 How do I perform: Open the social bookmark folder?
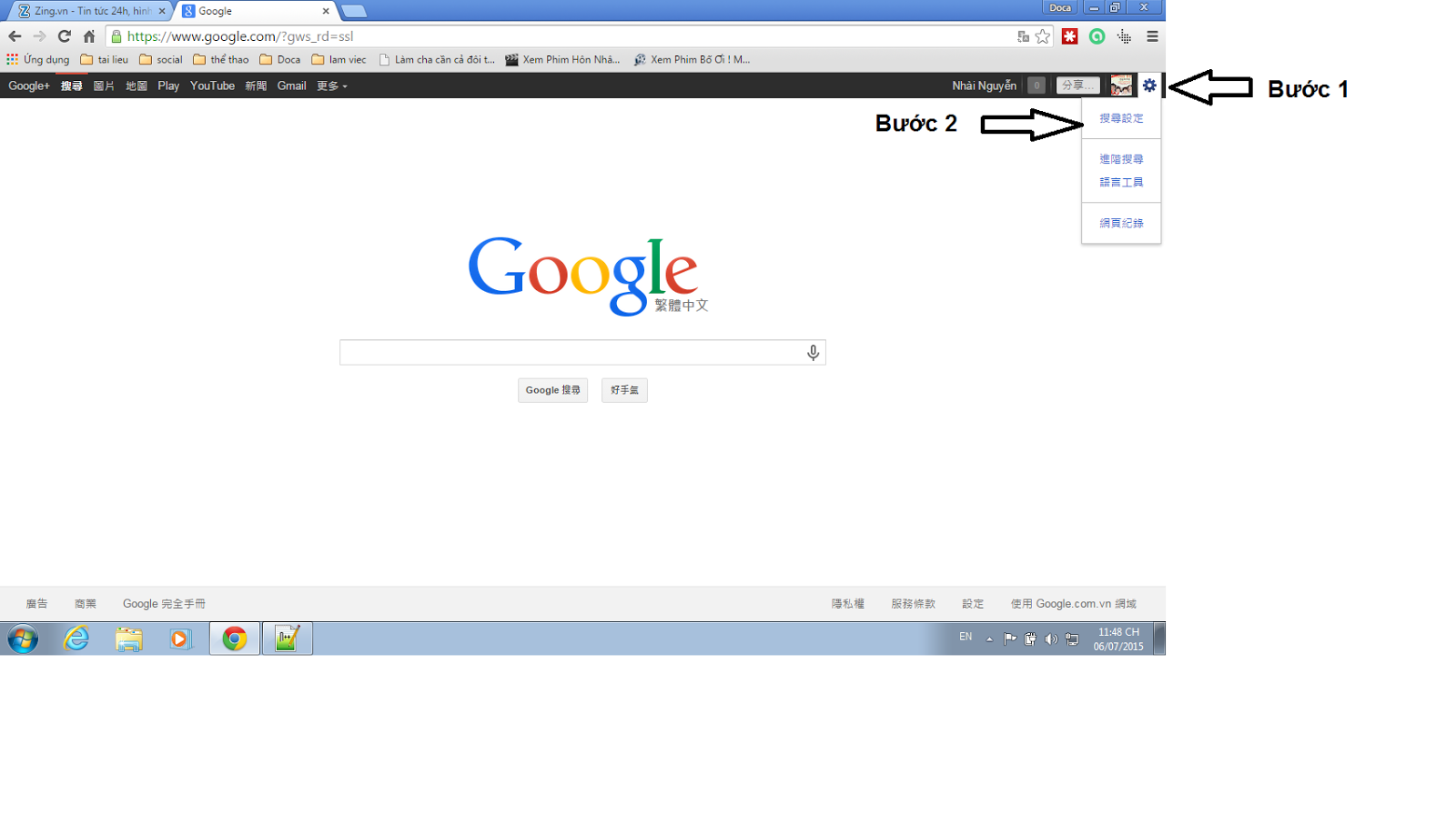(161, 59)
